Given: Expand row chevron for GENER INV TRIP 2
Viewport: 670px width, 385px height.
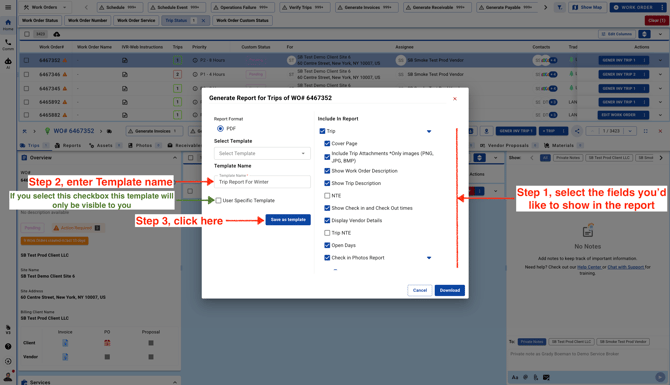Looking at the screenshot, I should pyautogui.click(x=660, y=74).
